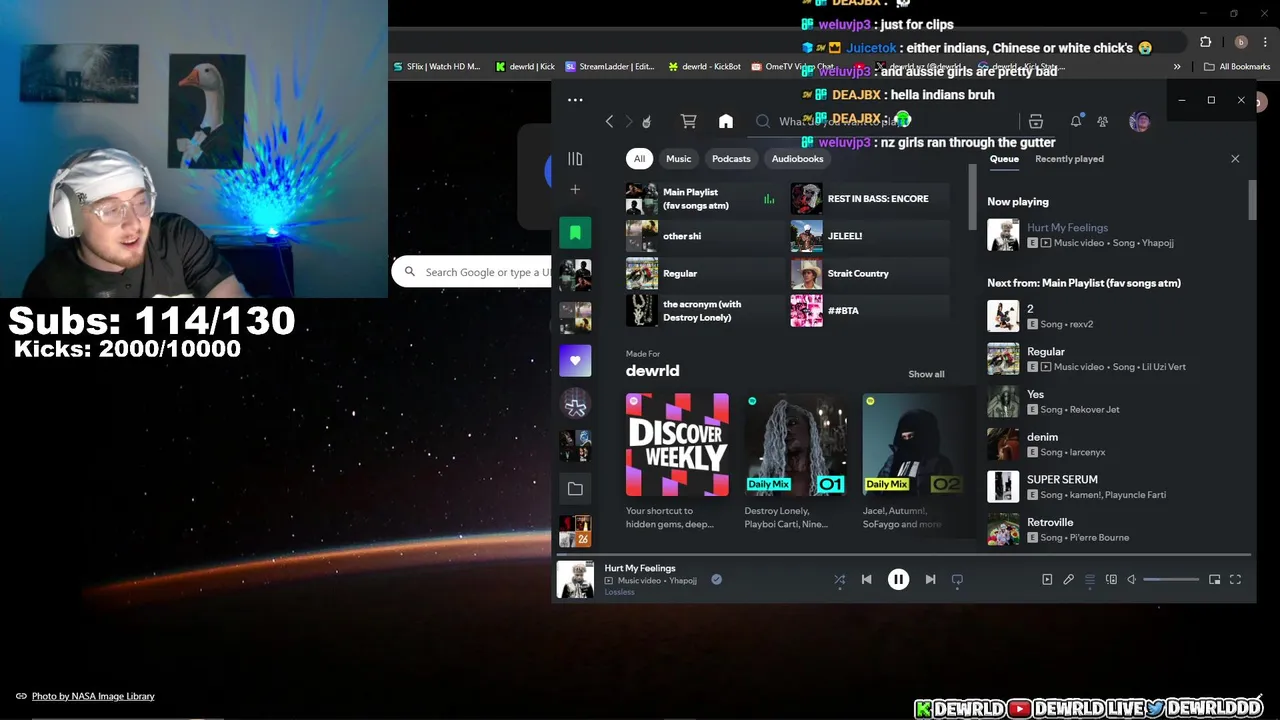This screenshot has width=1280, height=720.
Task: Switch to the Recently played tab
Action: pyautogui.click(x=1069, y=159)
